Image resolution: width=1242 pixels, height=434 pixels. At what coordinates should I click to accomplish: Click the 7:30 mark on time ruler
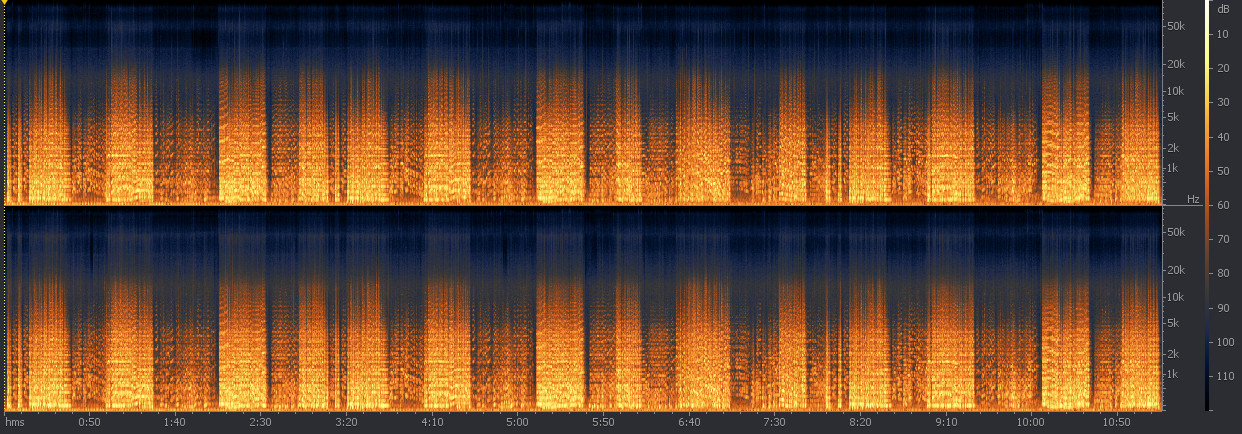click(774, 422)
